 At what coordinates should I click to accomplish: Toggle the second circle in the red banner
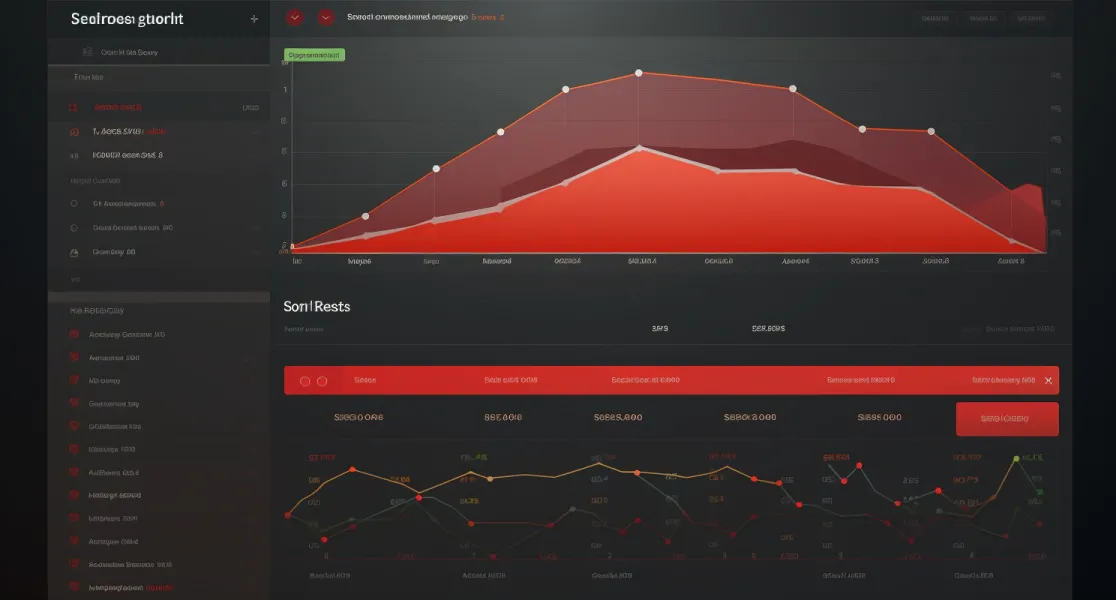pyautogui.click(x=322, y=381)
